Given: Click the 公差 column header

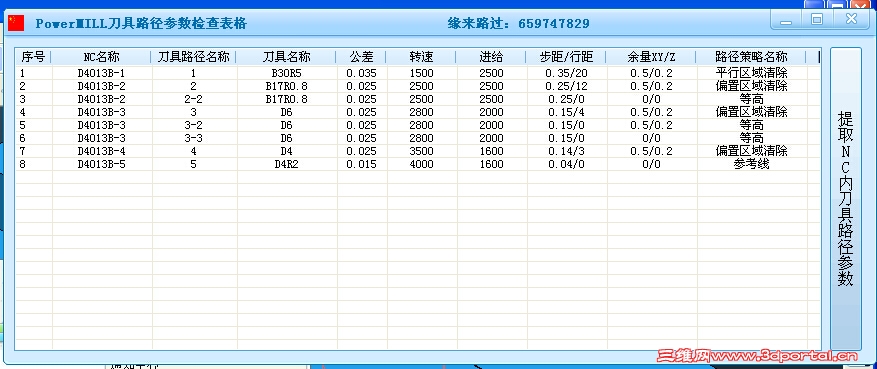Looking at the screenshot, I should (x=361, y=56).
